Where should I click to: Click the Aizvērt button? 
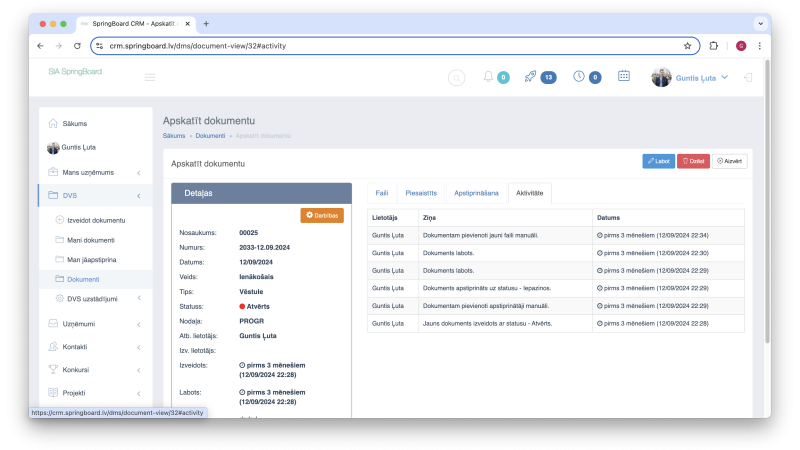tap(729, 161)
